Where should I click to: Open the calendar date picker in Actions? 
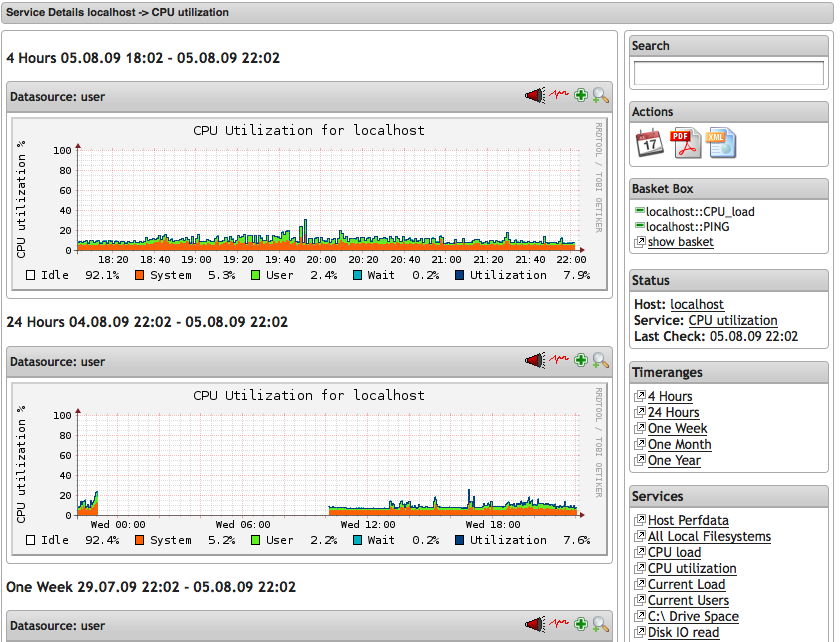650,143
